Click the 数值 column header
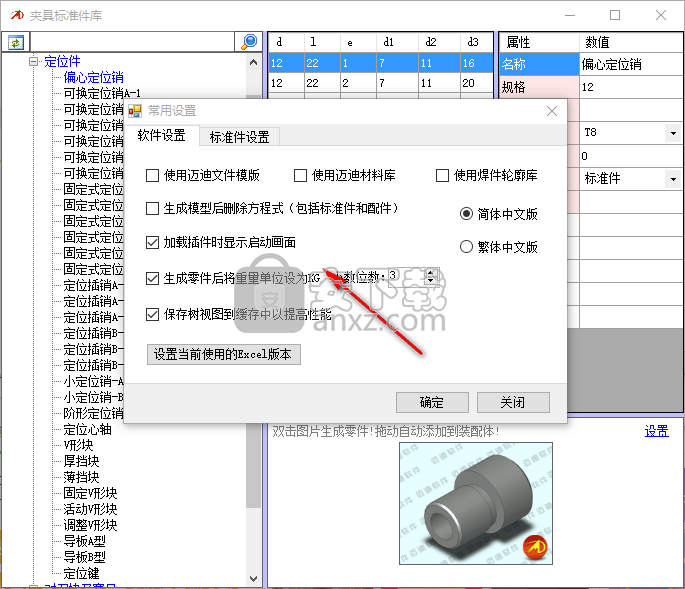 [631, 42]
